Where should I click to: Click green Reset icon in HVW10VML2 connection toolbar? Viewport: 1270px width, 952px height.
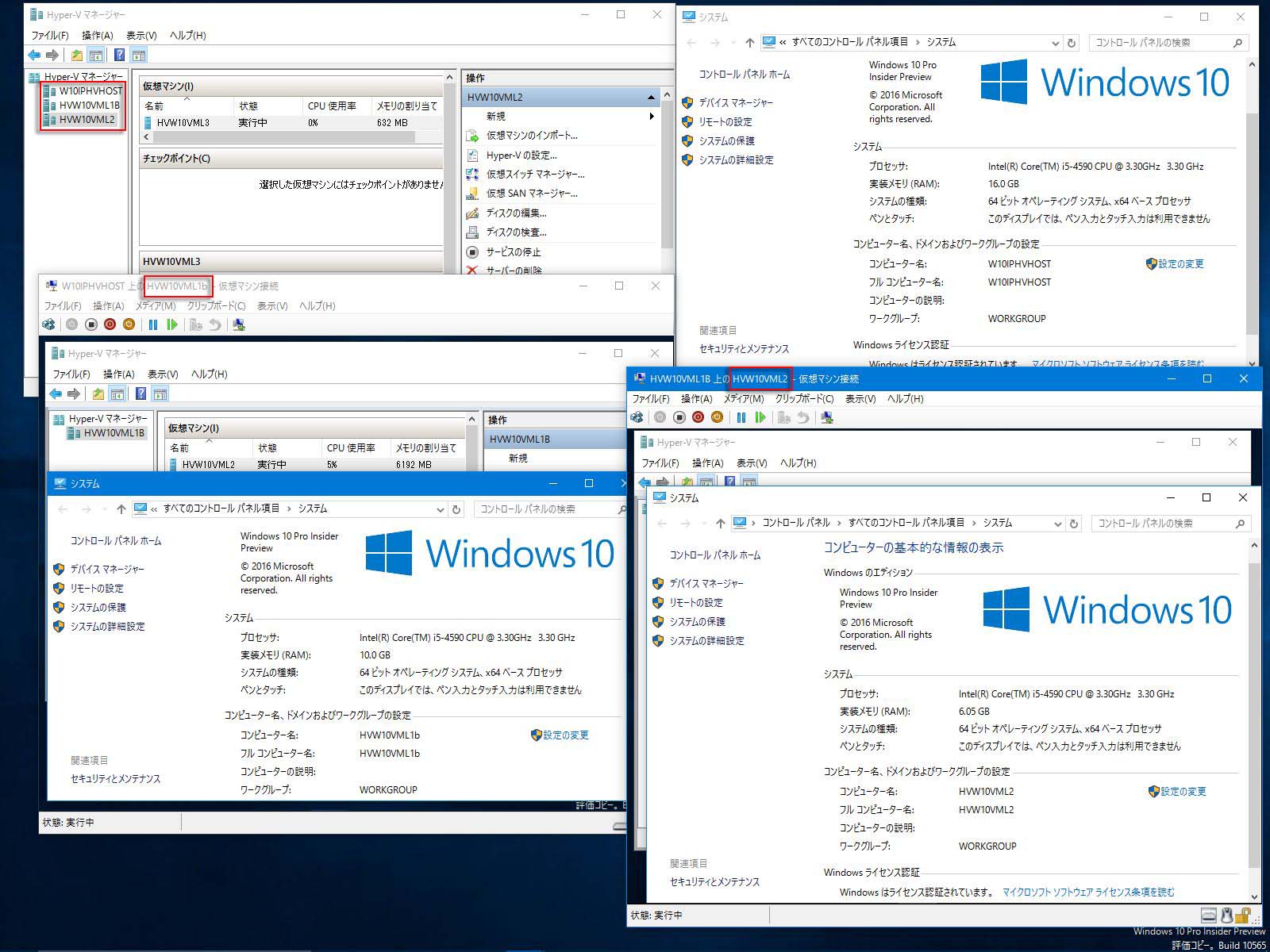tap(760, 417)
